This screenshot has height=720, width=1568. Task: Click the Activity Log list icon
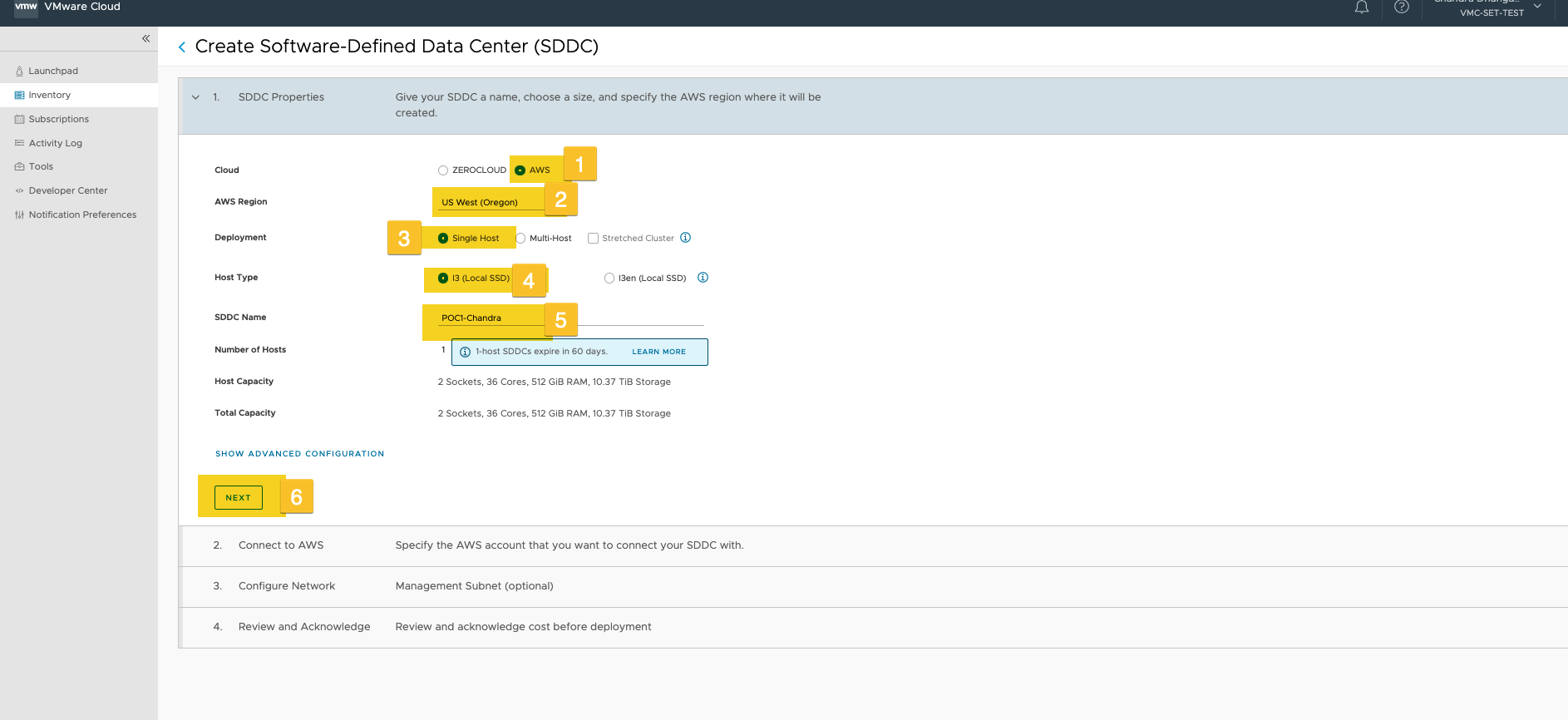19,143
